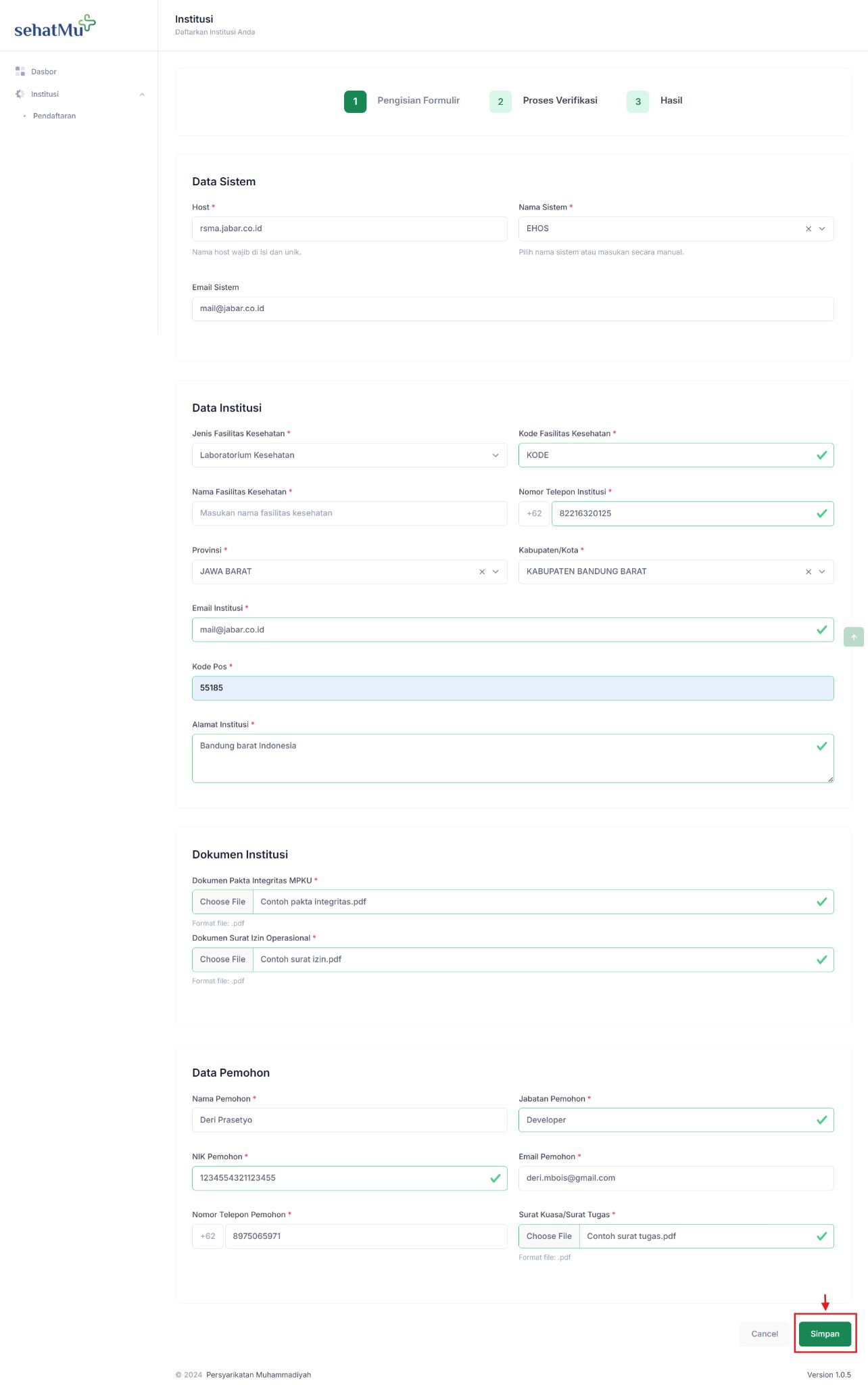Click the Nama Fasilitas Kesehatan input field

click(x=349, y=514)
